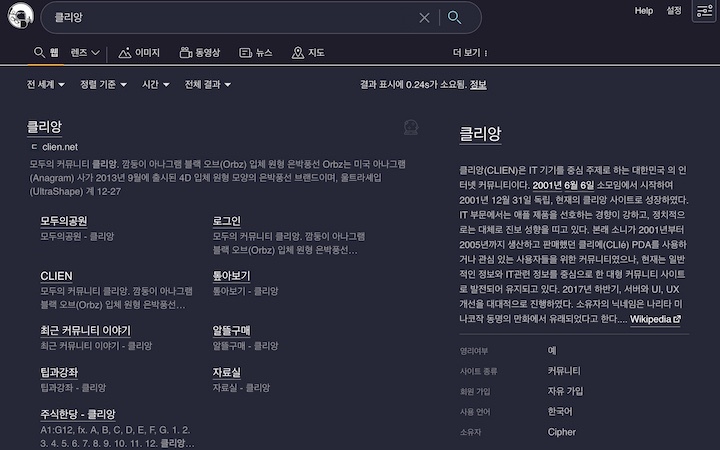720x450 pixels.
Task: Open the 톺아보기 sublink
Action: coord(231,276)
